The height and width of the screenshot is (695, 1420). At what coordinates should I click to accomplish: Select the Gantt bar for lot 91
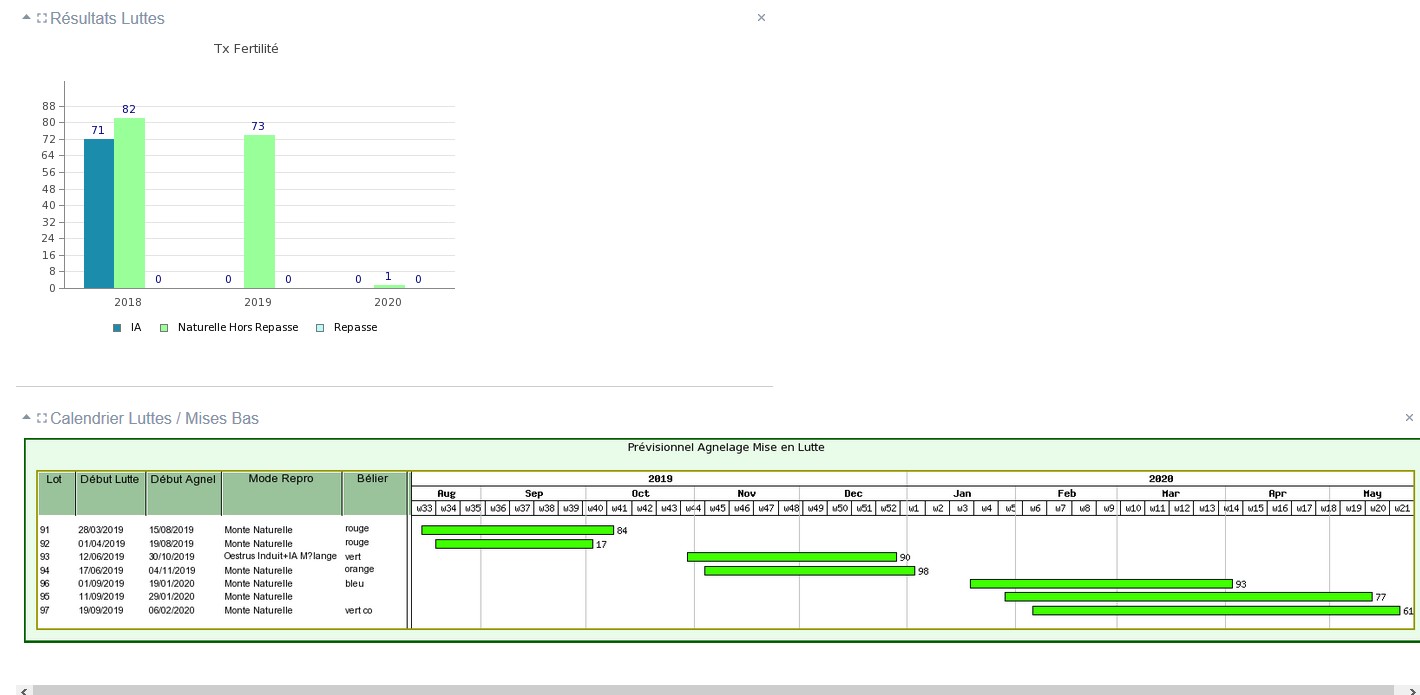pos(517,530)
